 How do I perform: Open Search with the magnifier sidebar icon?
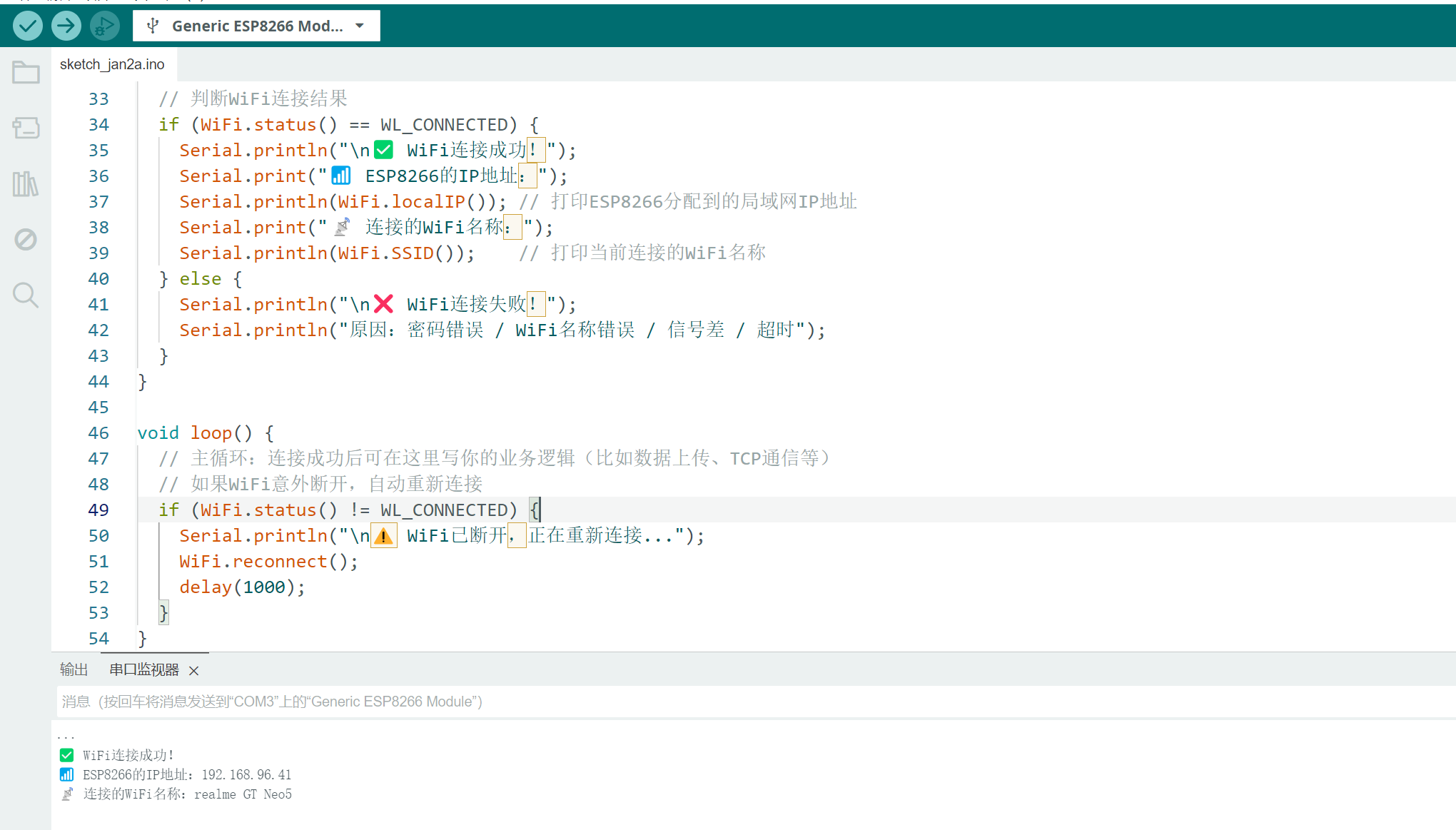(26, 295)
